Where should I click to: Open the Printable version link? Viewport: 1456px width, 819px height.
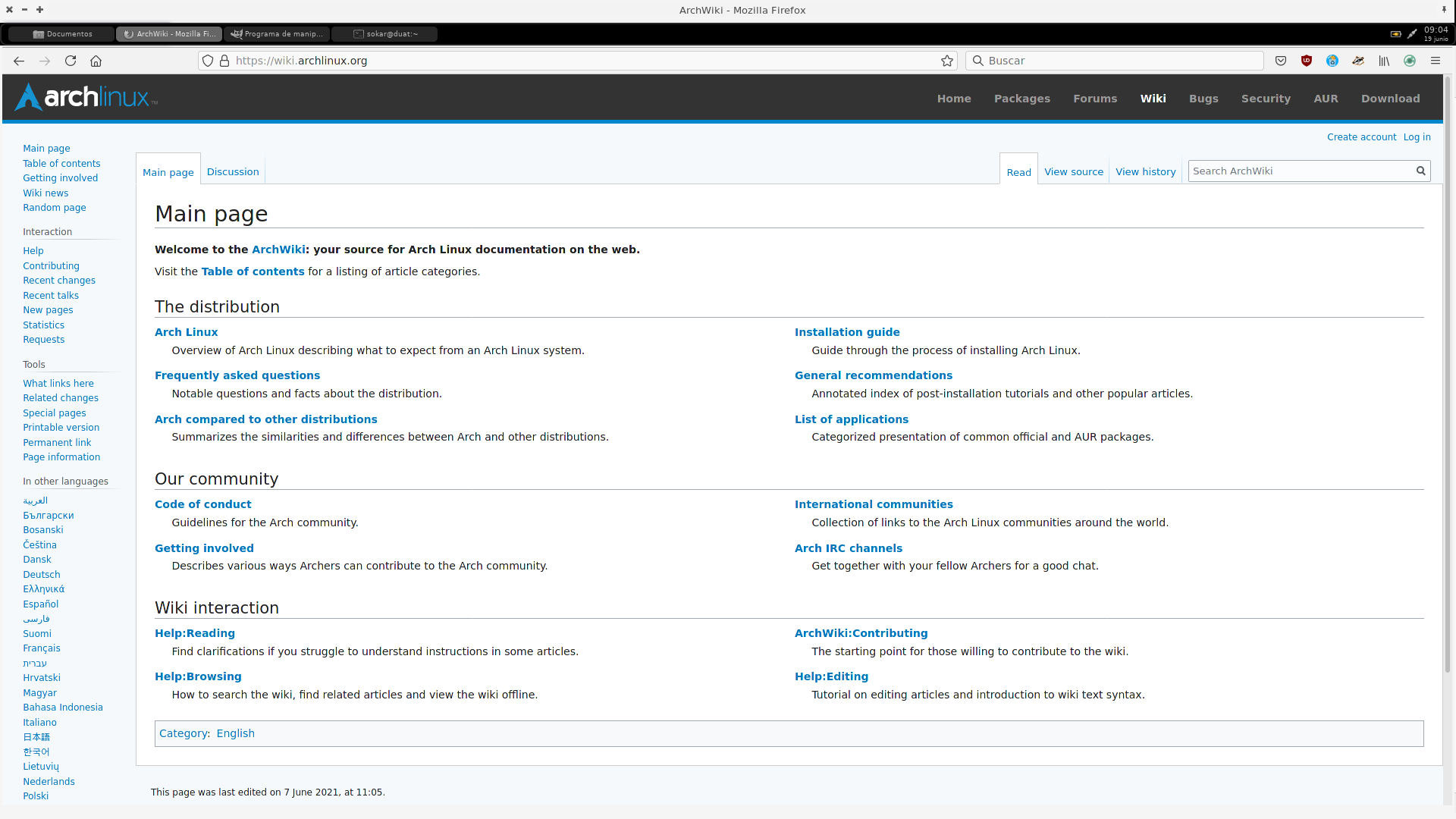tap(61, 428)
